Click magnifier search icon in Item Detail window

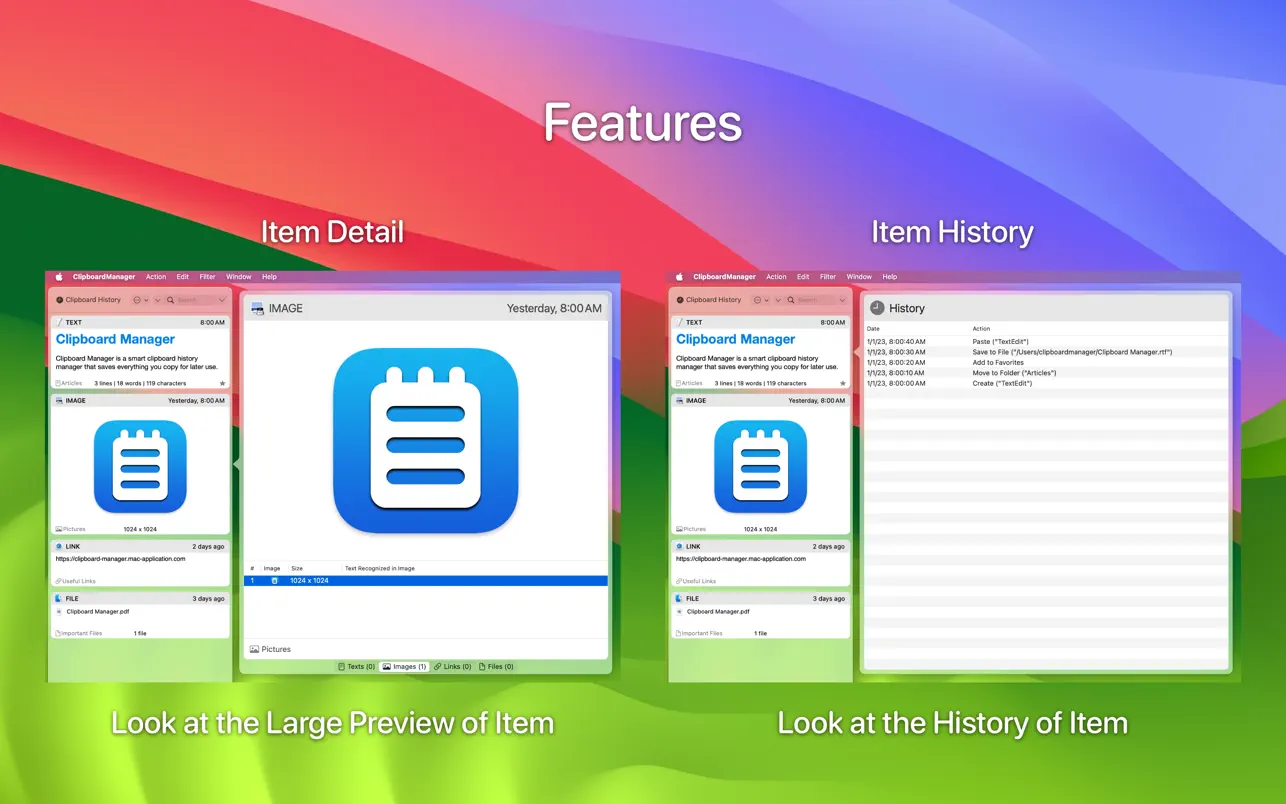point(171,300)
